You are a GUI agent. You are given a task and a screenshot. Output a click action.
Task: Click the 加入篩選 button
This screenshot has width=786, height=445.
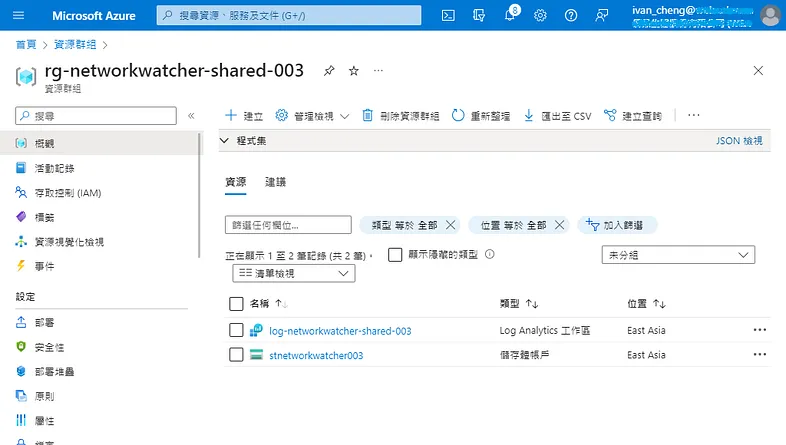617,225
